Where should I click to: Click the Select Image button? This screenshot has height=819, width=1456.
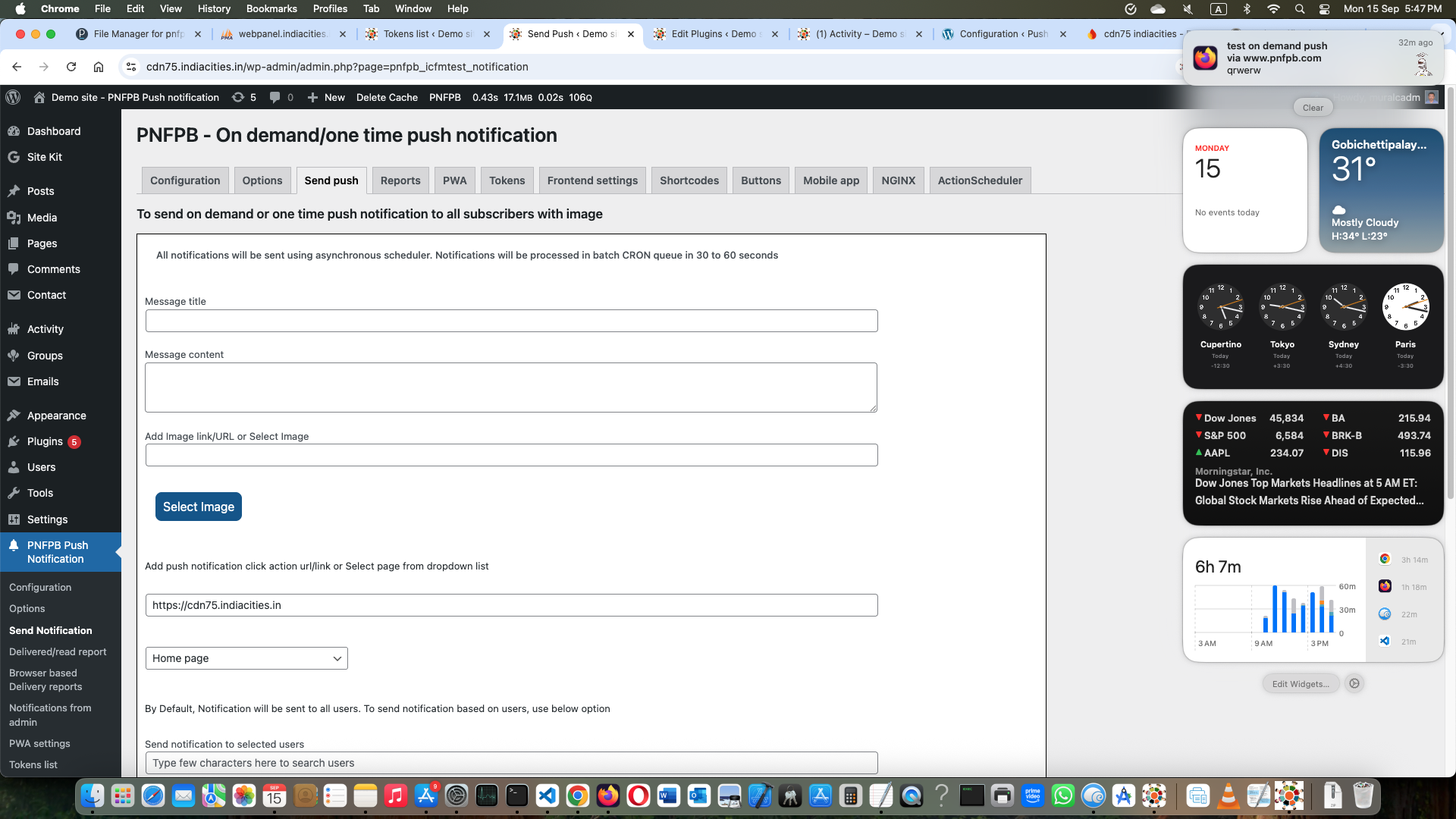[198, 507]
